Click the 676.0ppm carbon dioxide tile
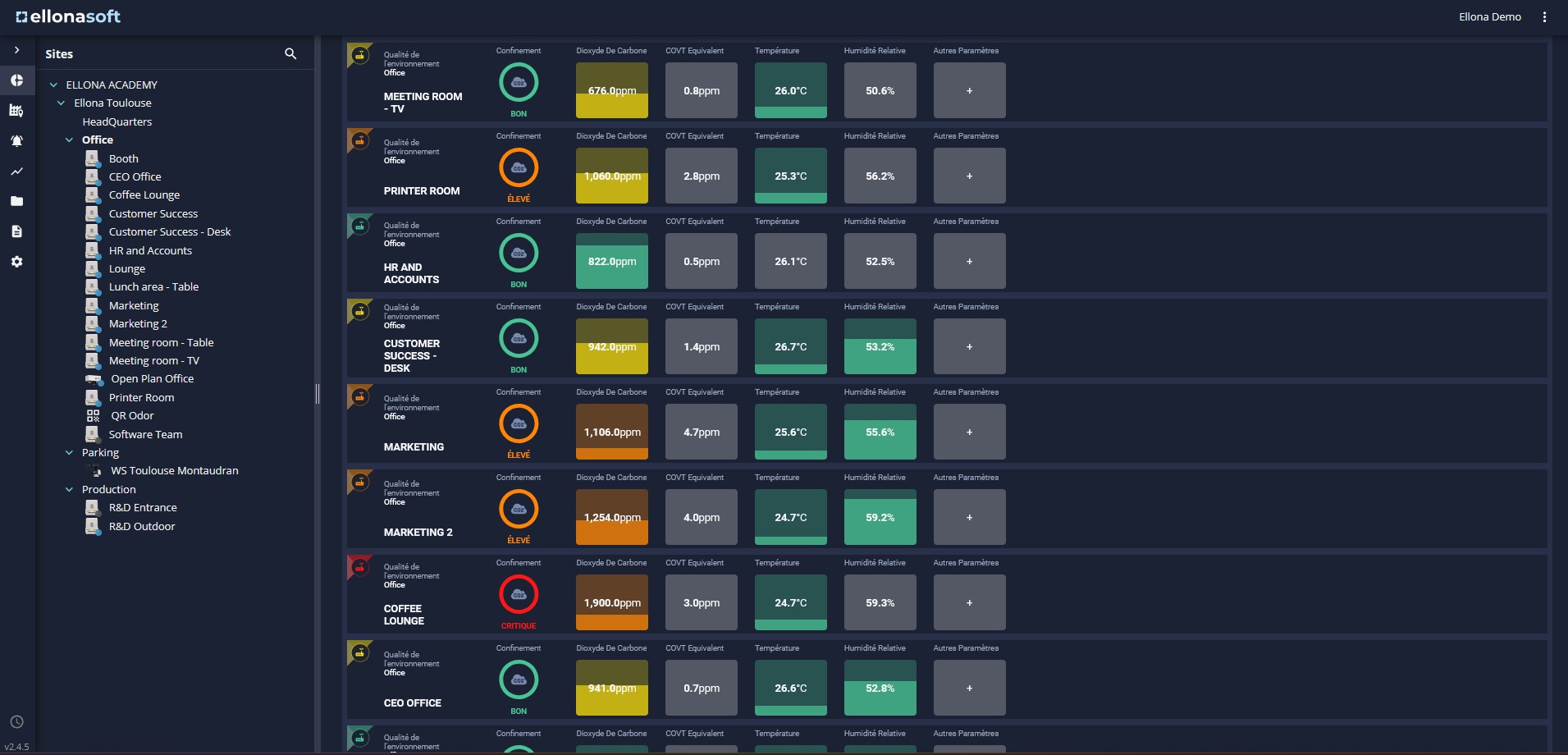Screen dimensions: 1568x755 click(x=612, y=90)
